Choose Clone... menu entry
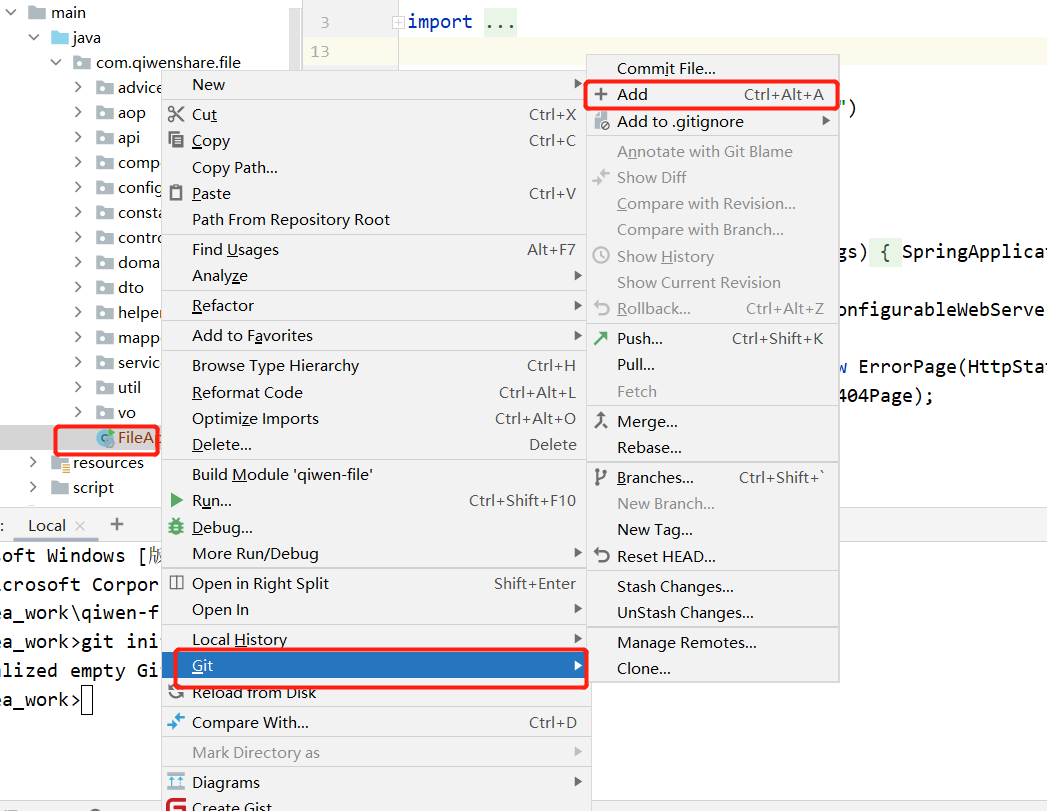1047x811 pixels. click(712, 668)
